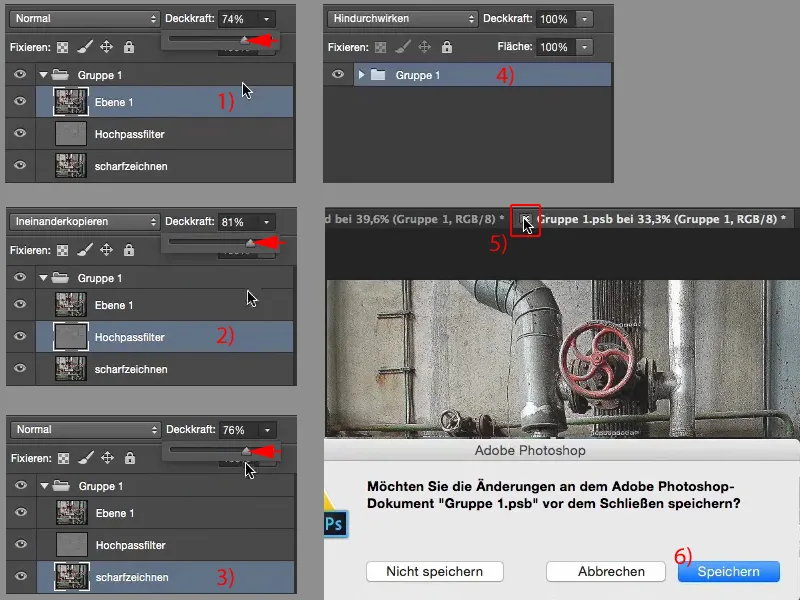
Task: Toggle Hochpassfilter eye in the Ineinanderkopieren panel
Action: click(x=20, y=336)
